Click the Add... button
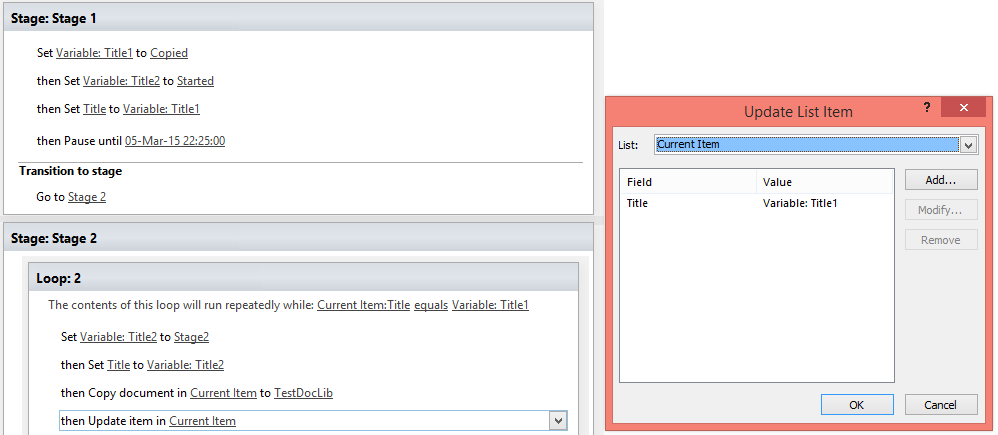998x435 pixels. click(941, 180)
